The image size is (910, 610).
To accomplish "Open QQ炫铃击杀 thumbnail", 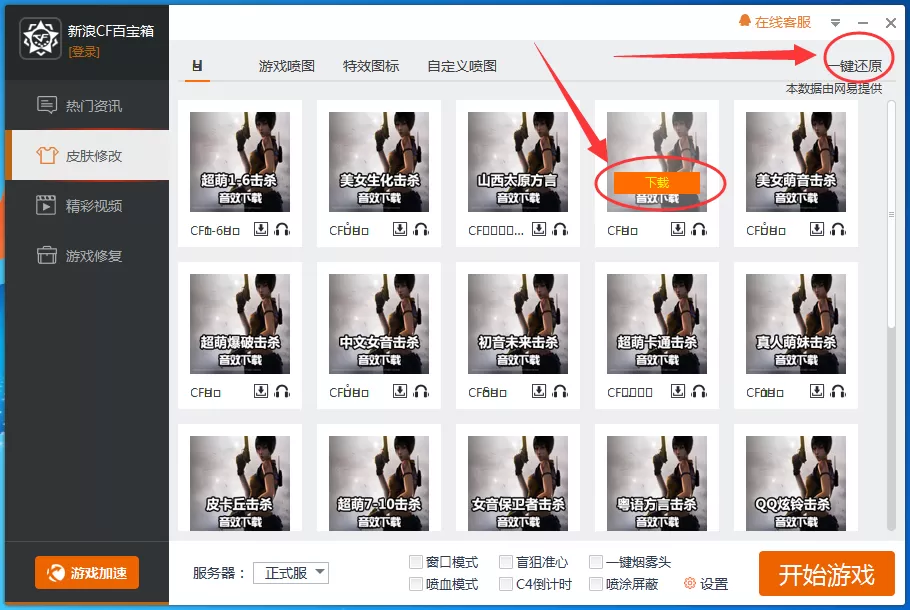I will click(796, 483).
